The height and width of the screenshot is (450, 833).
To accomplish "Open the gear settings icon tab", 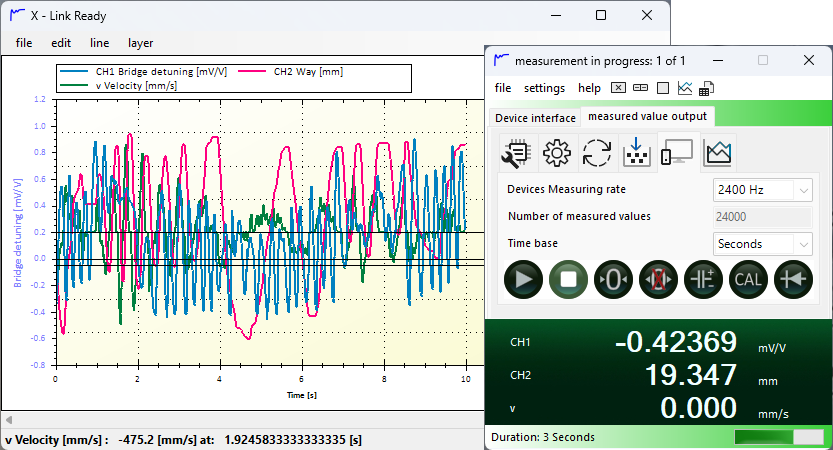I will click(x=556, y=153).
